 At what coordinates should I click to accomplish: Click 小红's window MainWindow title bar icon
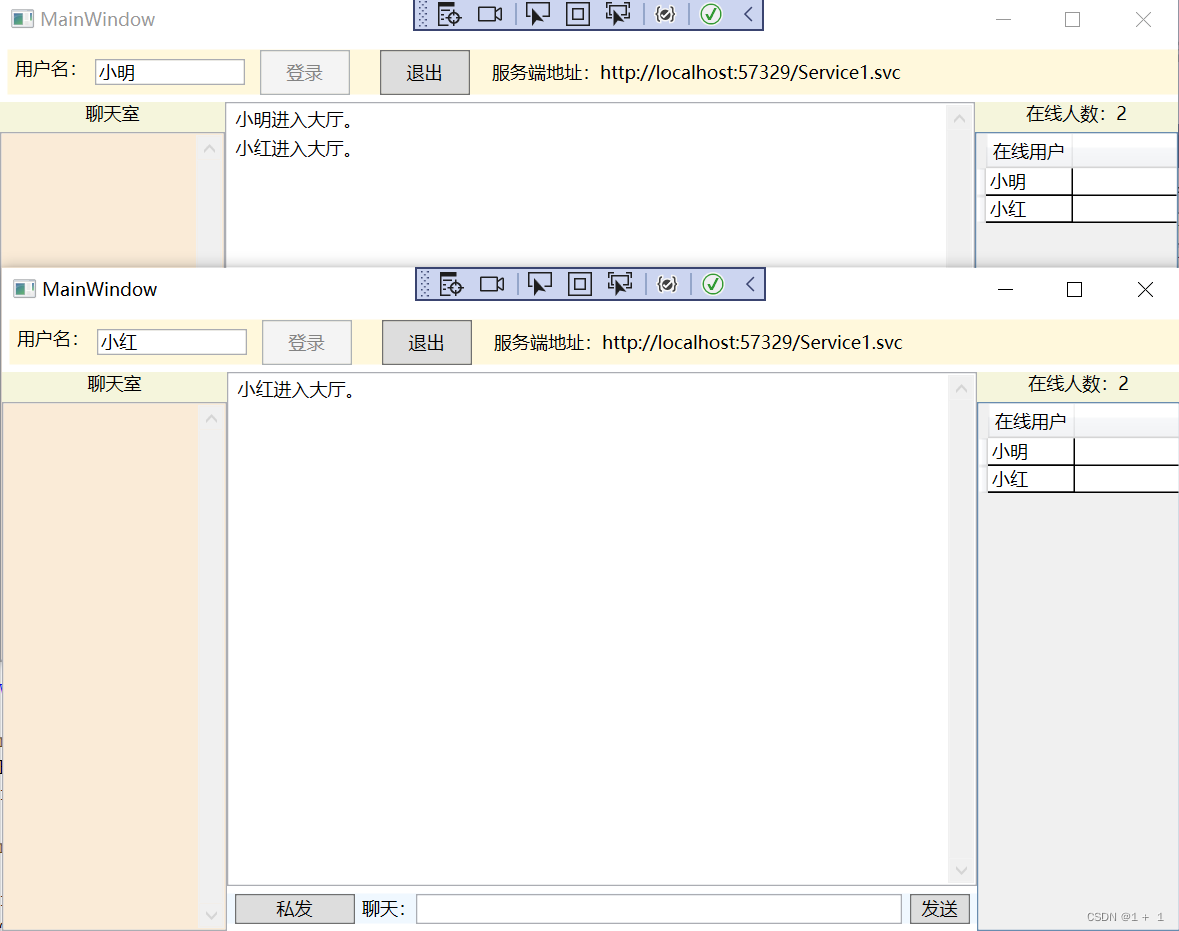(x=22, y=289)
